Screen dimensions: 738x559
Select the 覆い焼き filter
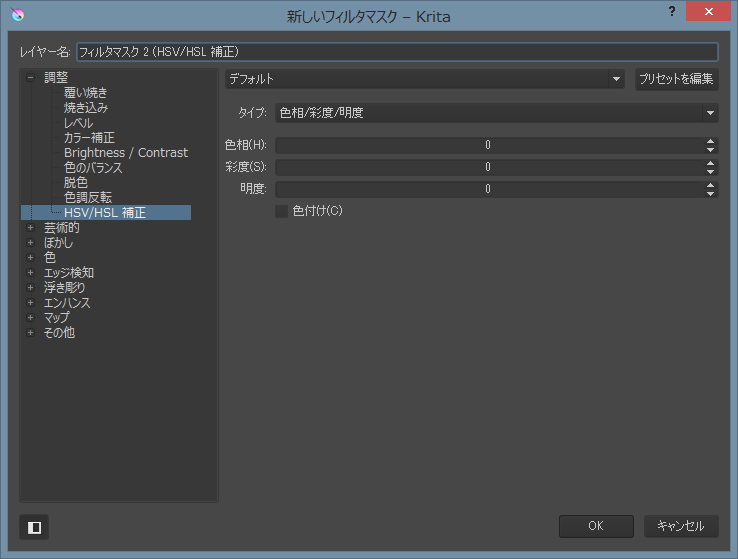pyautogui.click(x=86, y=93)
